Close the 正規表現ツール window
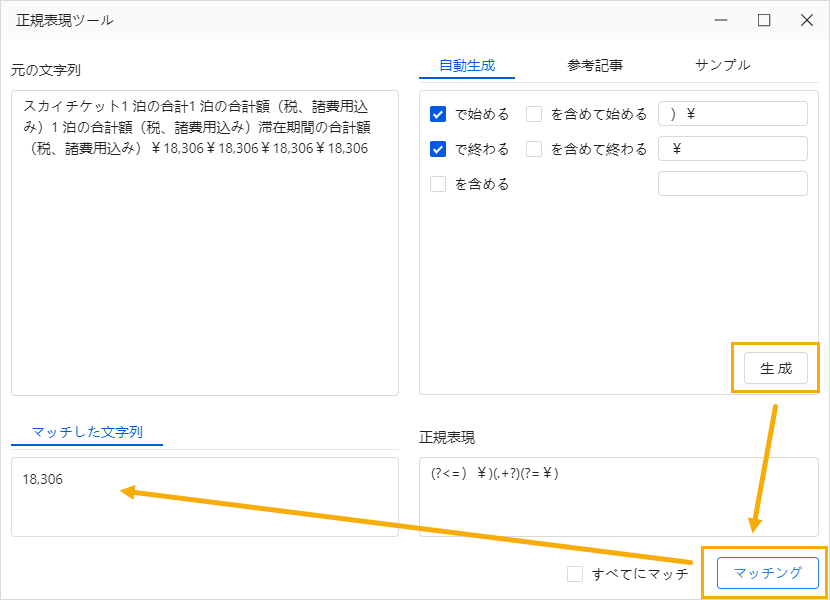 [x=806, y=20]
